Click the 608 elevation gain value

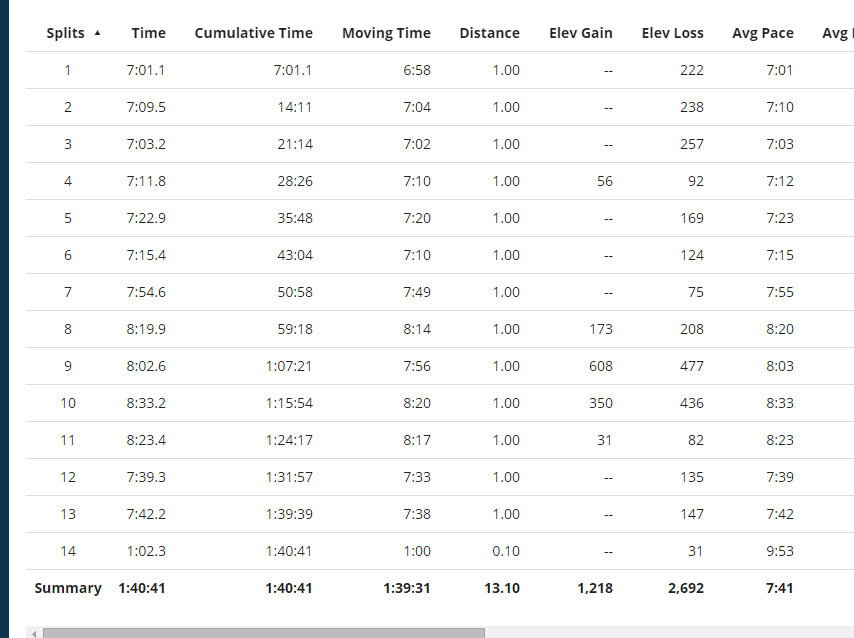pyautogui.click(x=601, y=366)
